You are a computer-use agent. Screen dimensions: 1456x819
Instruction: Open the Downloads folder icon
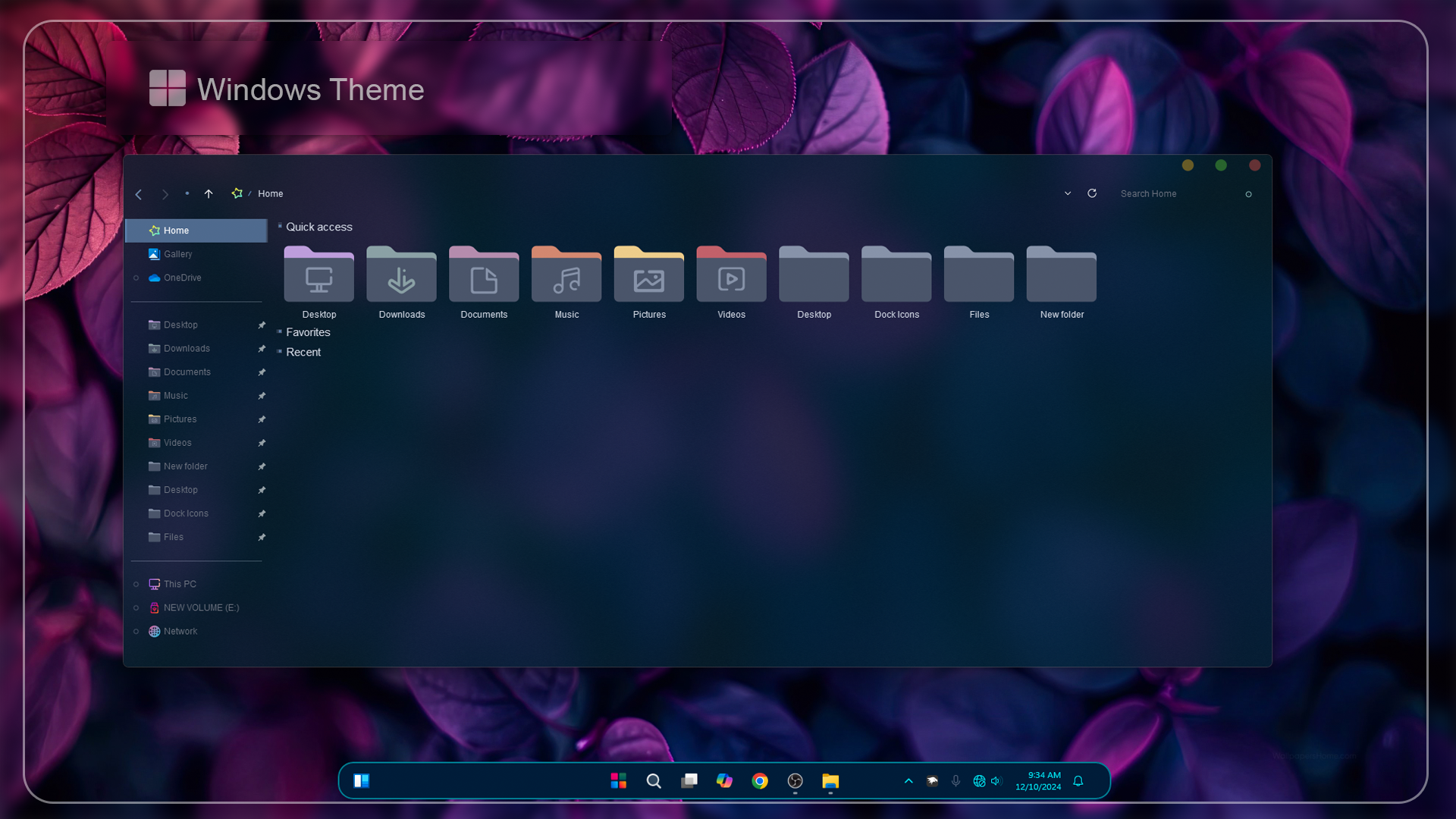[402, 274]
